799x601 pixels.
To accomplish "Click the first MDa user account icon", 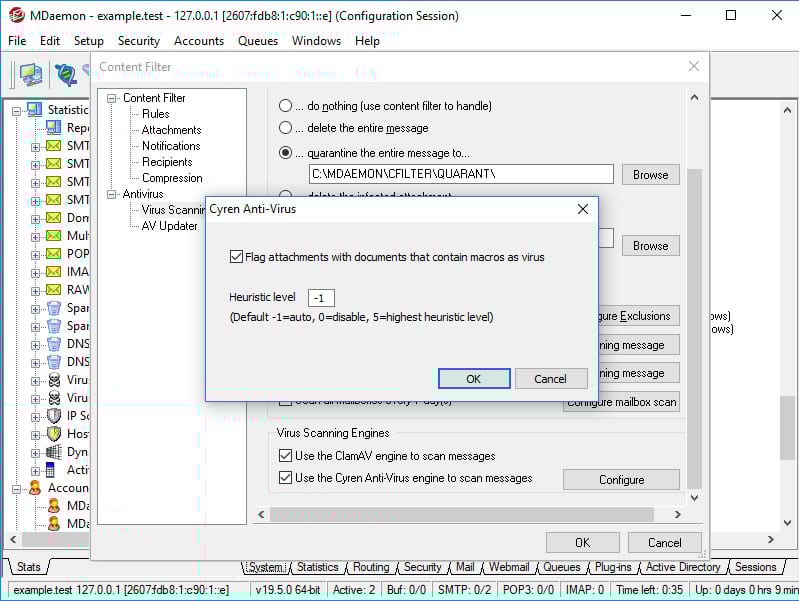I will pos(54,506).
